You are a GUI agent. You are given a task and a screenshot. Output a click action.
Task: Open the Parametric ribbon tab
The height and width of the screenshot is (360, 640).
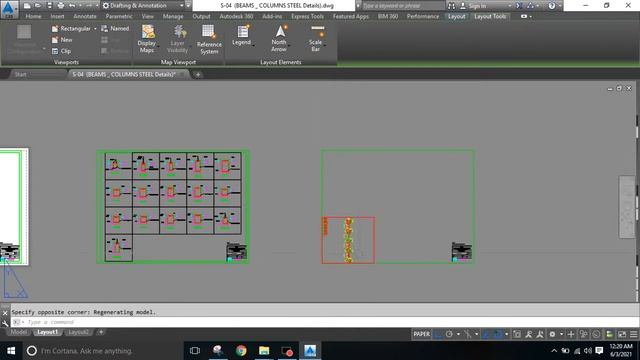[x=119, y=16]
